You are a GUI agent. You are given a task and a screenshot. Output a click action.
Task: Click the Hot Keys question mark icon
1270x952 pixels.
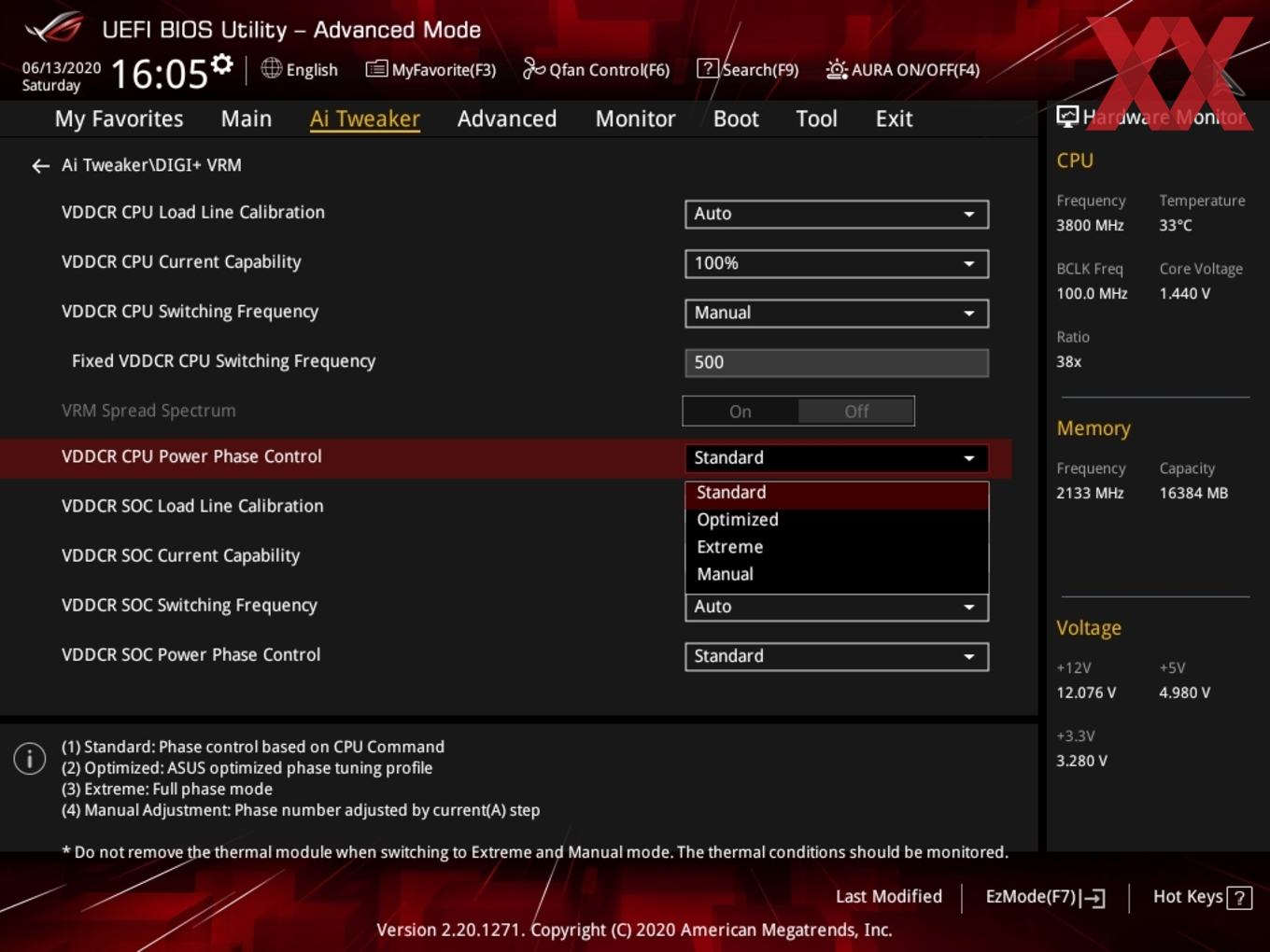click(x=1239, y=898)
